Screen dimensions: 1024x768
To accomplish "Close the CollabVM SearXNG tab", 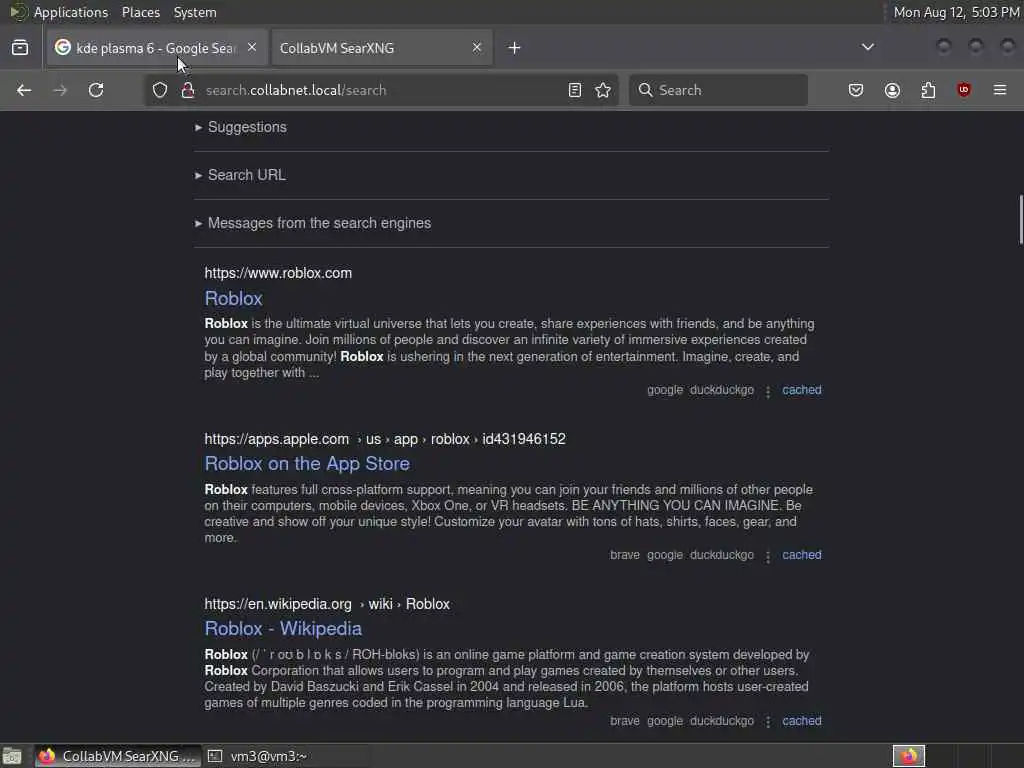I will tap(477, 48).
